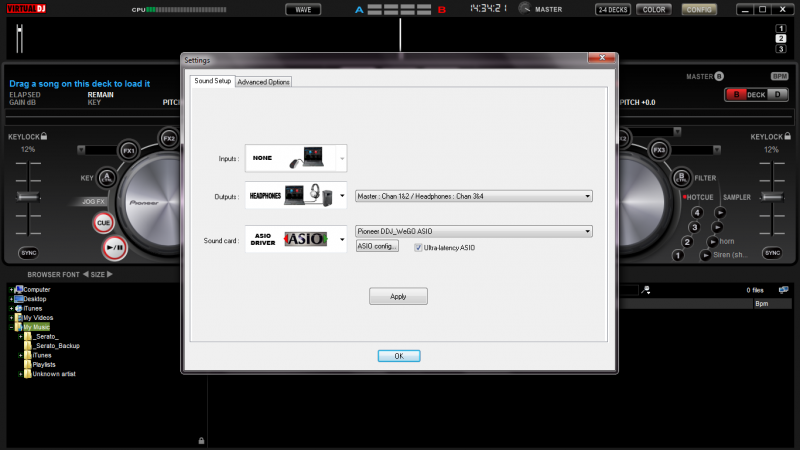This screenshot has width=800, height=450.
Task: Switch to the Advanced Options tab
Action: tap(264, 81)
